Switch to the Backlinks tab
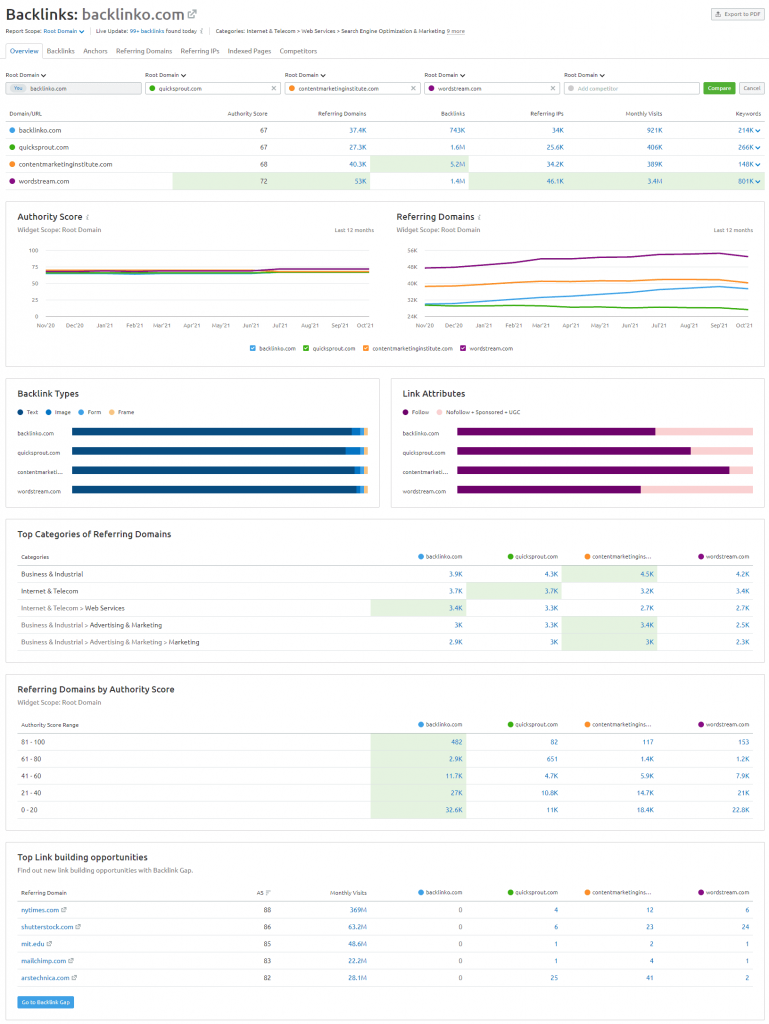This screenshot has width=769, height=1024. point(61,51)
